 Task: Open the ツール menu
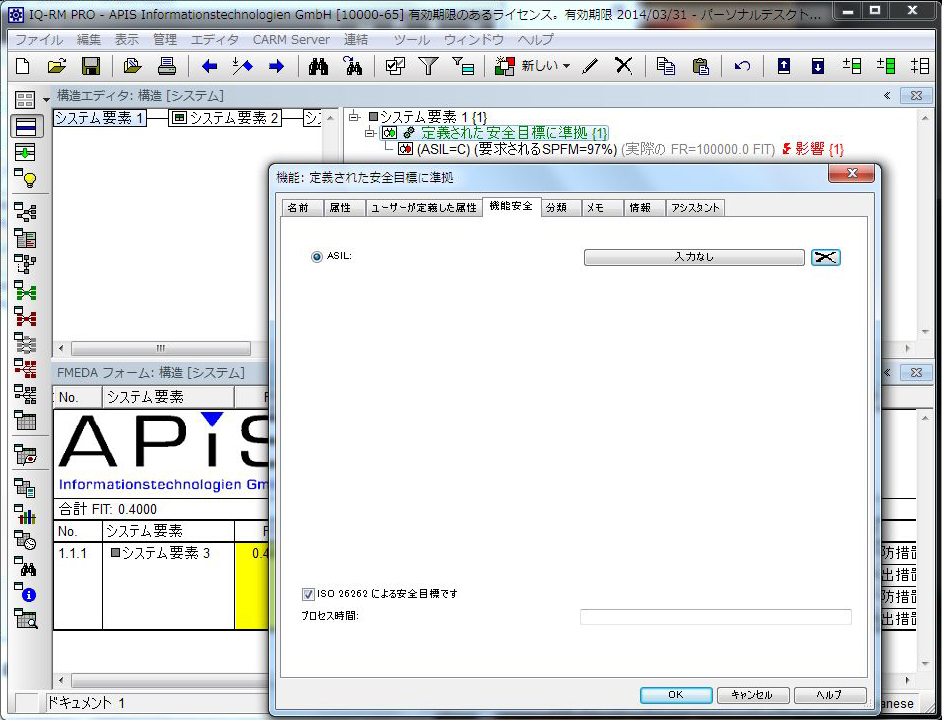click(x=412, y=40)
